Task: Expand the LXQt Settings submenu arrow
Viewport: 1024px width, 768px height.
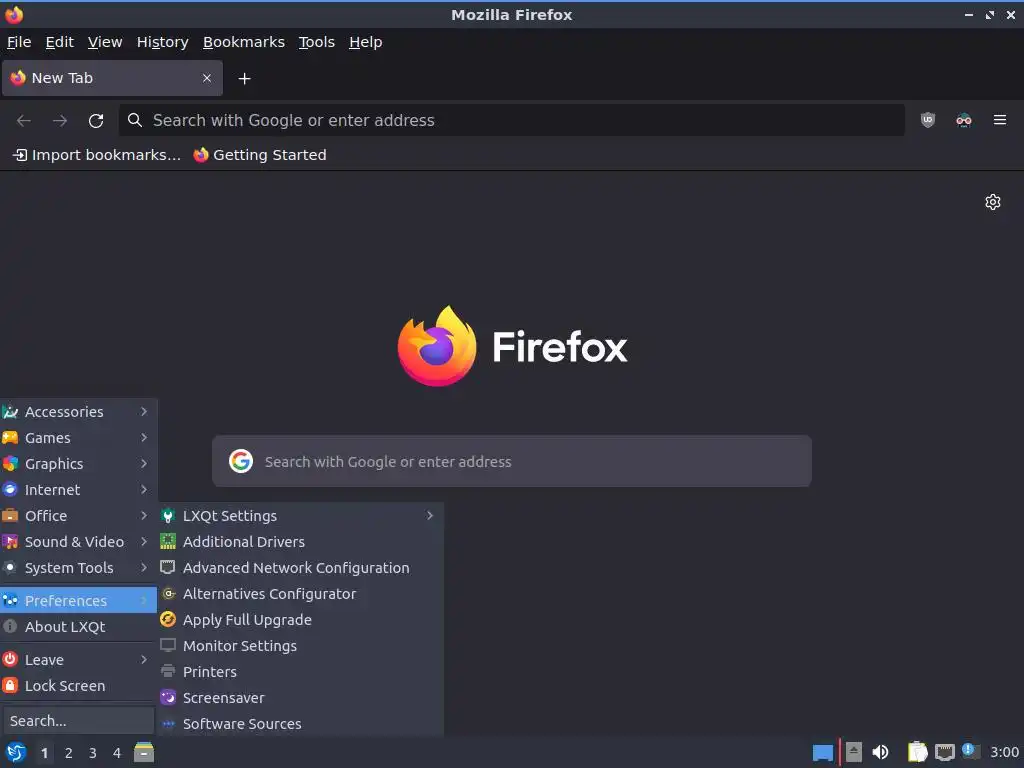Action: [x=430, y=516]
